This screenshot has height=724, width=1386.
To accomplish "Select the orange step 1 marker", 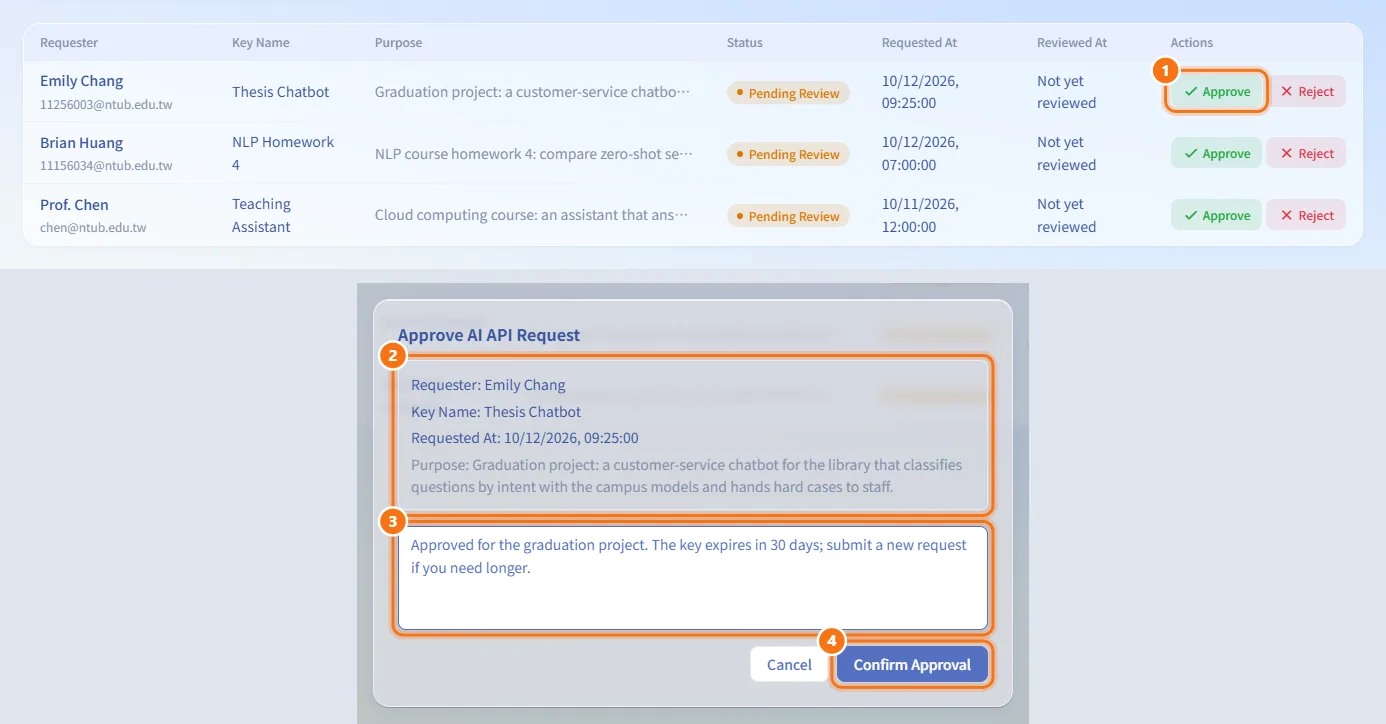I will 1164,70.
